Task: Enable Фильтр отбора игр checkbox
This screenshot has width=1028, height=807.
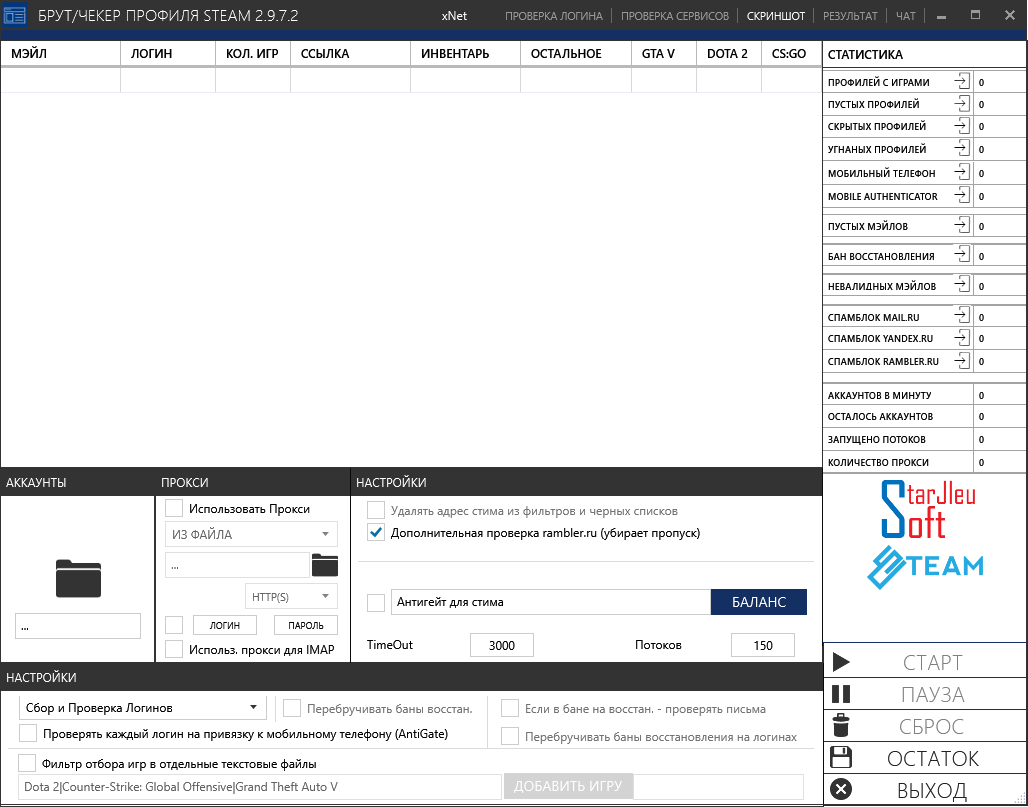Action: [27, 763]
